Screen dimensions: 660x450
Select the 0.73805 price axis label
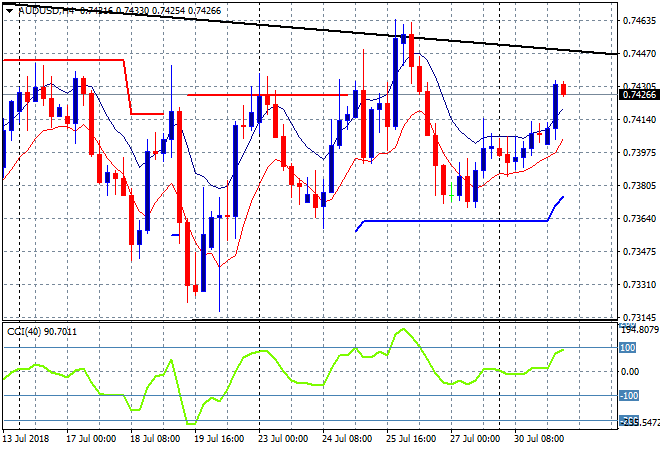tap(639, 186)
